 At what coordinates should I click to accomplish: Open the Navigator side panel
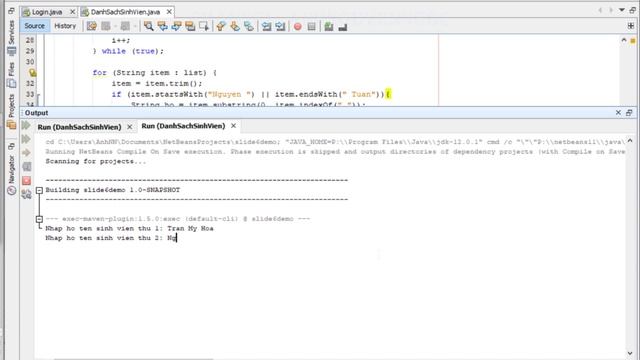(x=11, y=174)
